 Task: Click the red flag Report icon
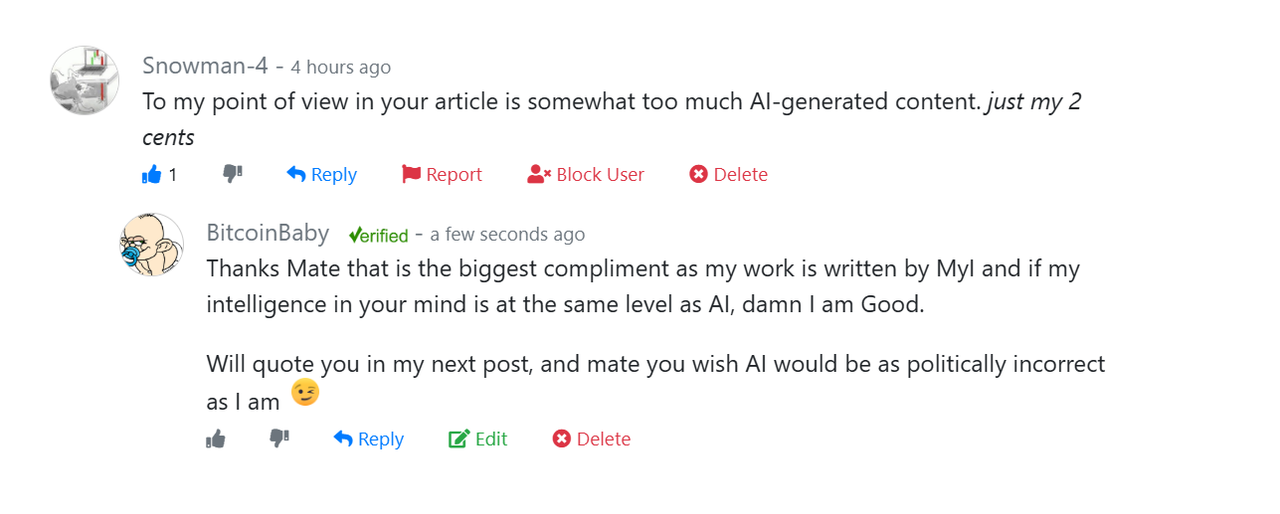pyautogui.click(x=411, y=174)
